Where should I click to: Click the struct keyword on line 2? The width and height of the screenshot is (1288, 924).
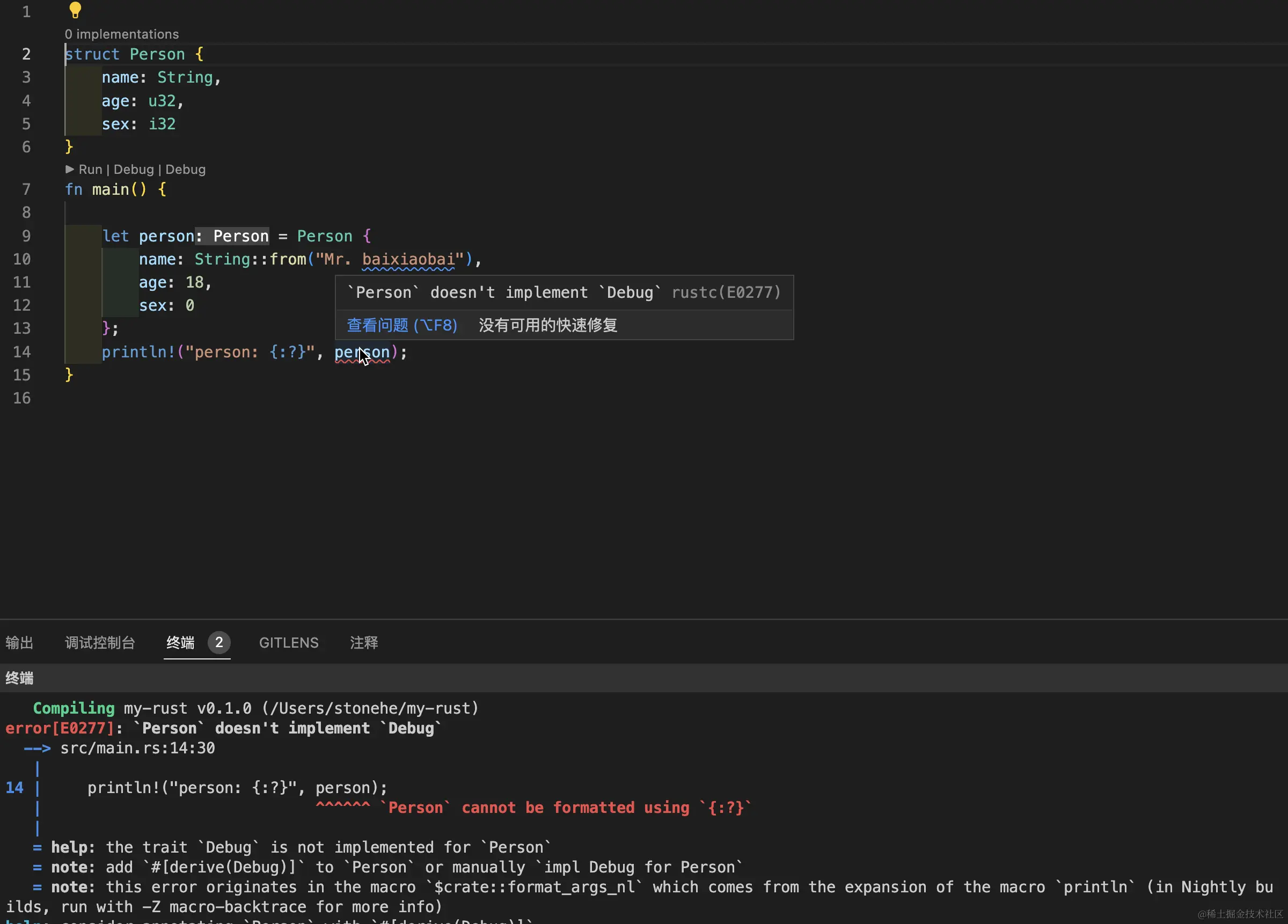92,55
